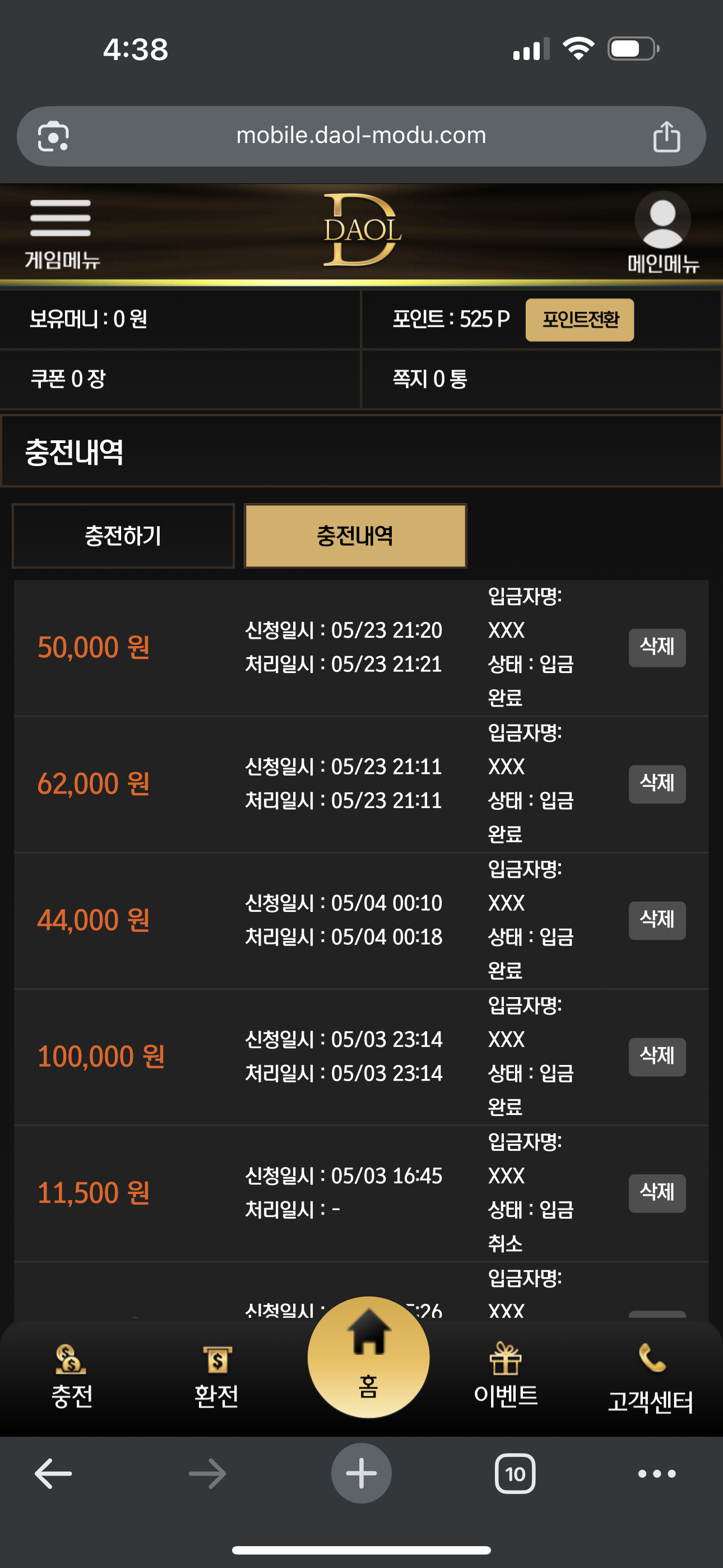Image resolution: width=723 pixels, height=1568 pixels.
Task: Go to 홈 with the house icon
Action: tap(368, 1357)
